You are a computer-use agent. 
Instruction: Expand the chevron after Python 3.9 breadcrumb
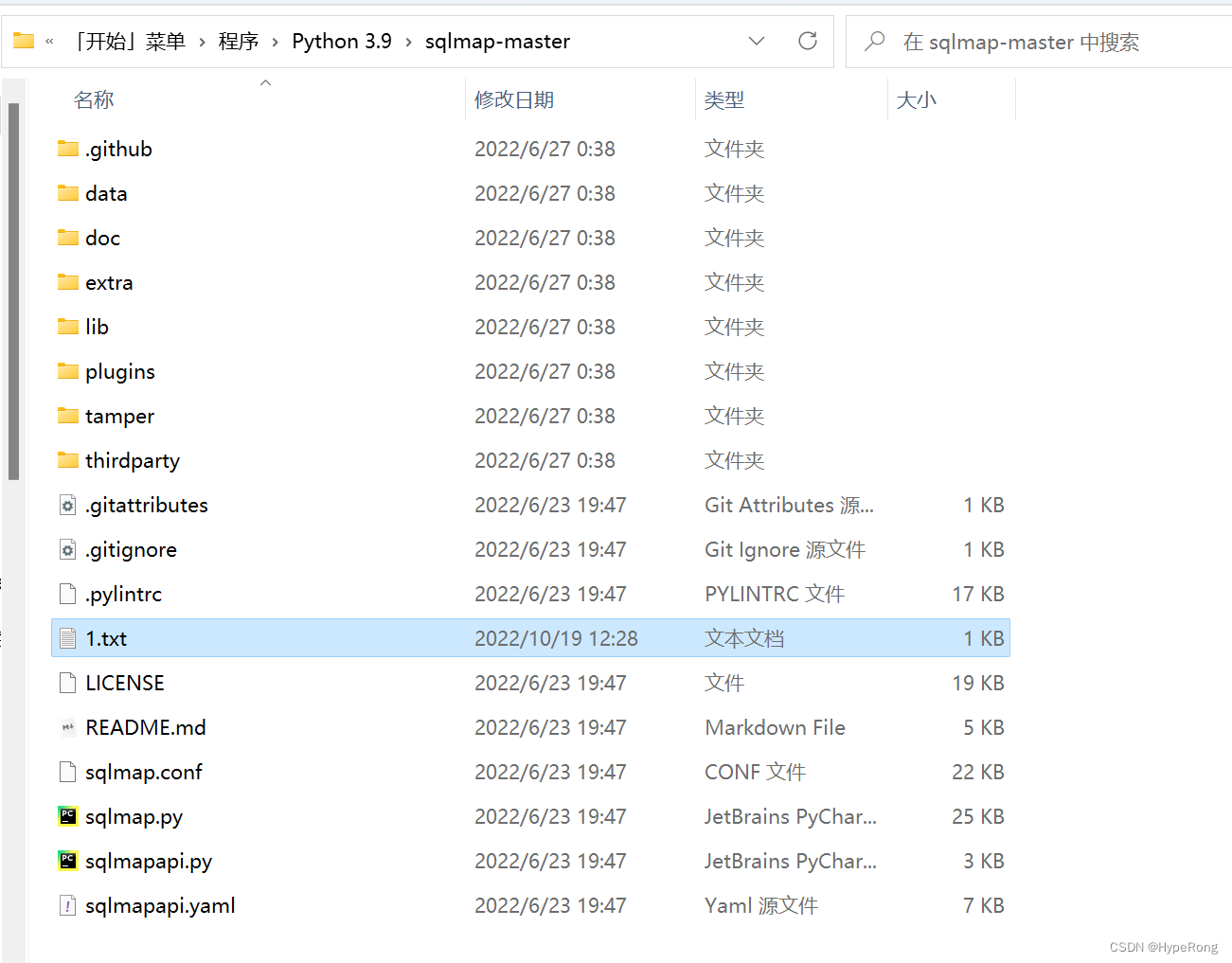click(x=408, y=42)
